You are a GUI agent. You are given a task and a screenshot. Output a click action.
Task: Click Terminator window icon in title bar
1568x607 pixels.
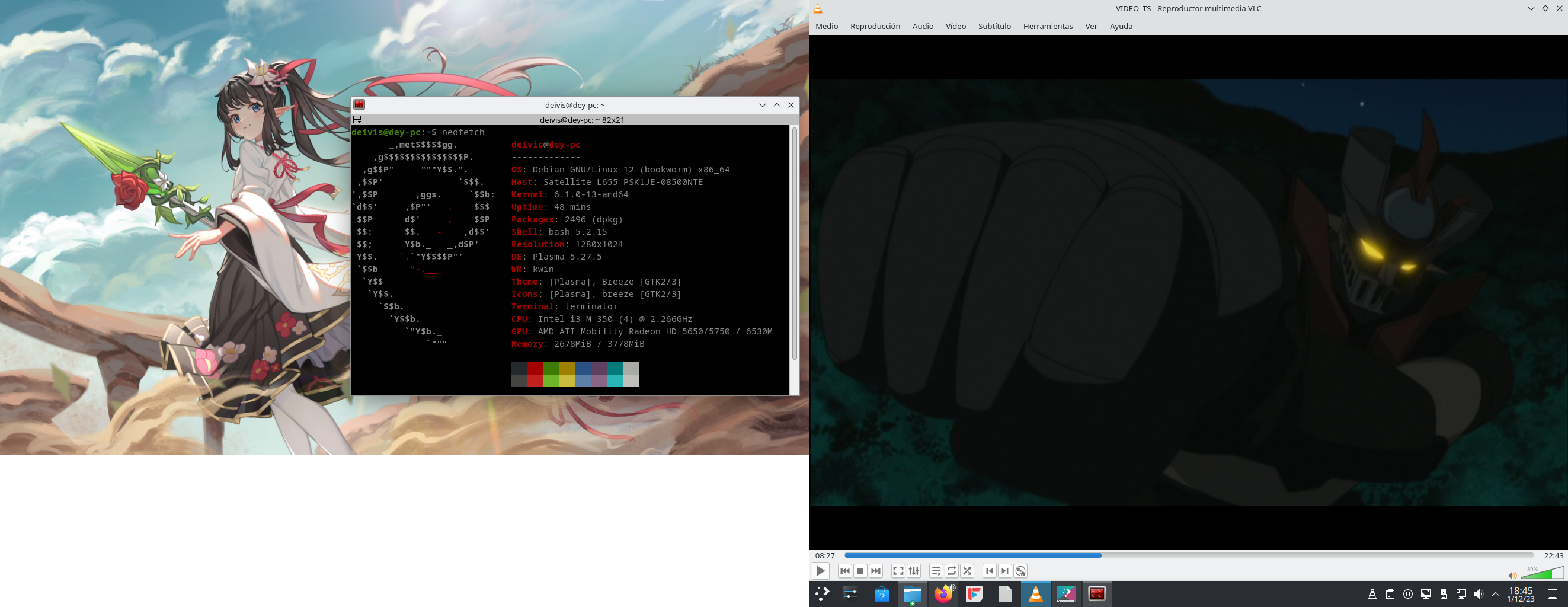[359, 105]
